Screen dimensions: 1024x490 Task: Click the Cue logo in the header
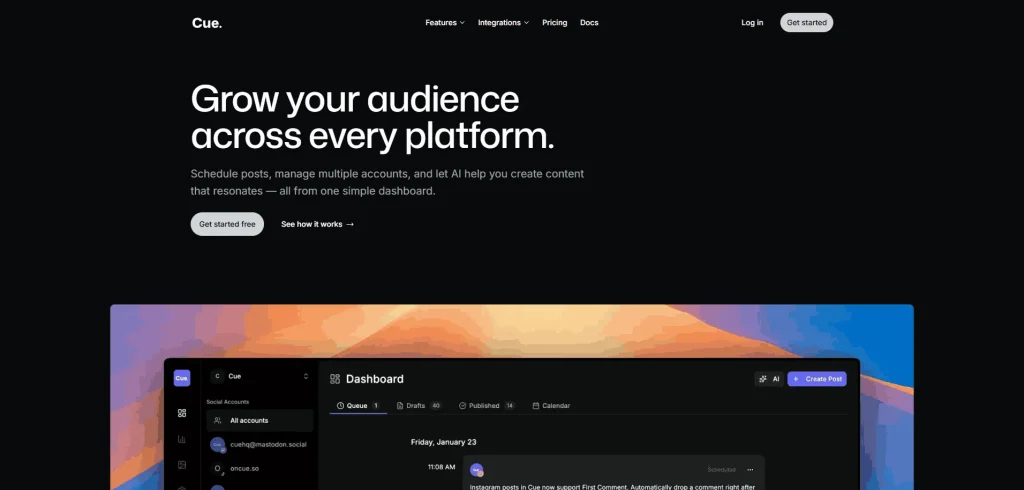tap(207, 22)
